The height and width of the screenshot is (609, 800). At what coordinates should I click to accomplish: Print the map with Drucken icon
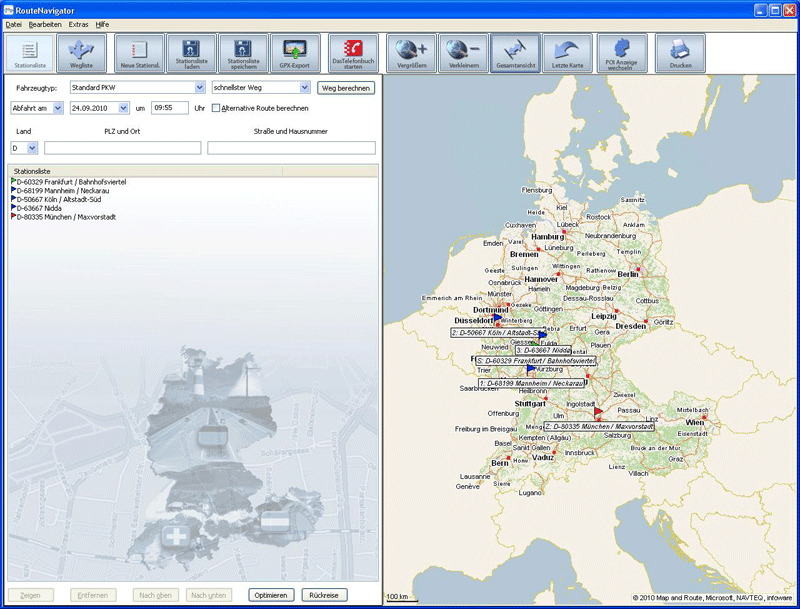point(680,53)
